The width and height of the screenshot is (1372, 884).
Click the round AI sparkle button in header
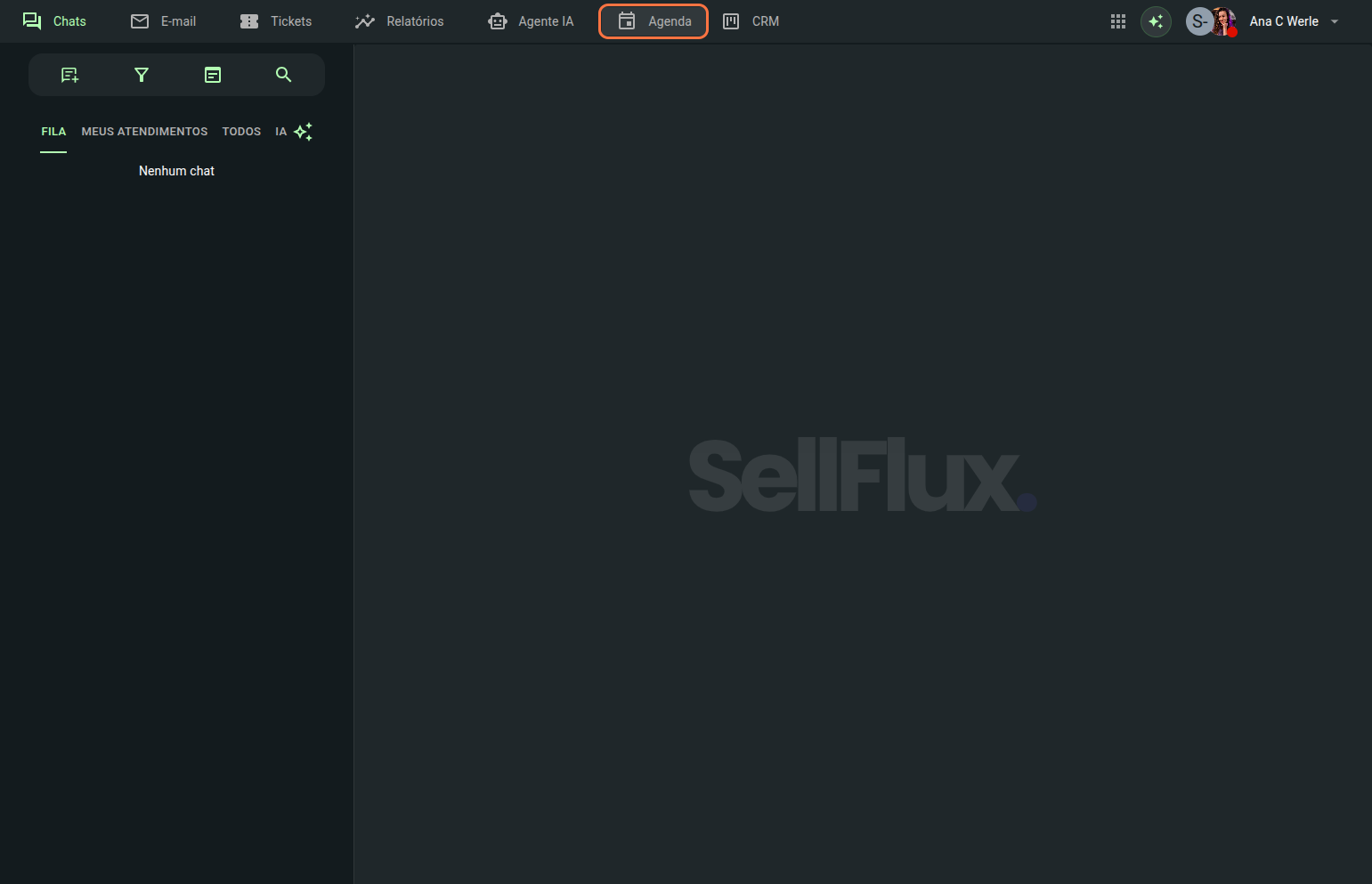[x=1156, y=21]
